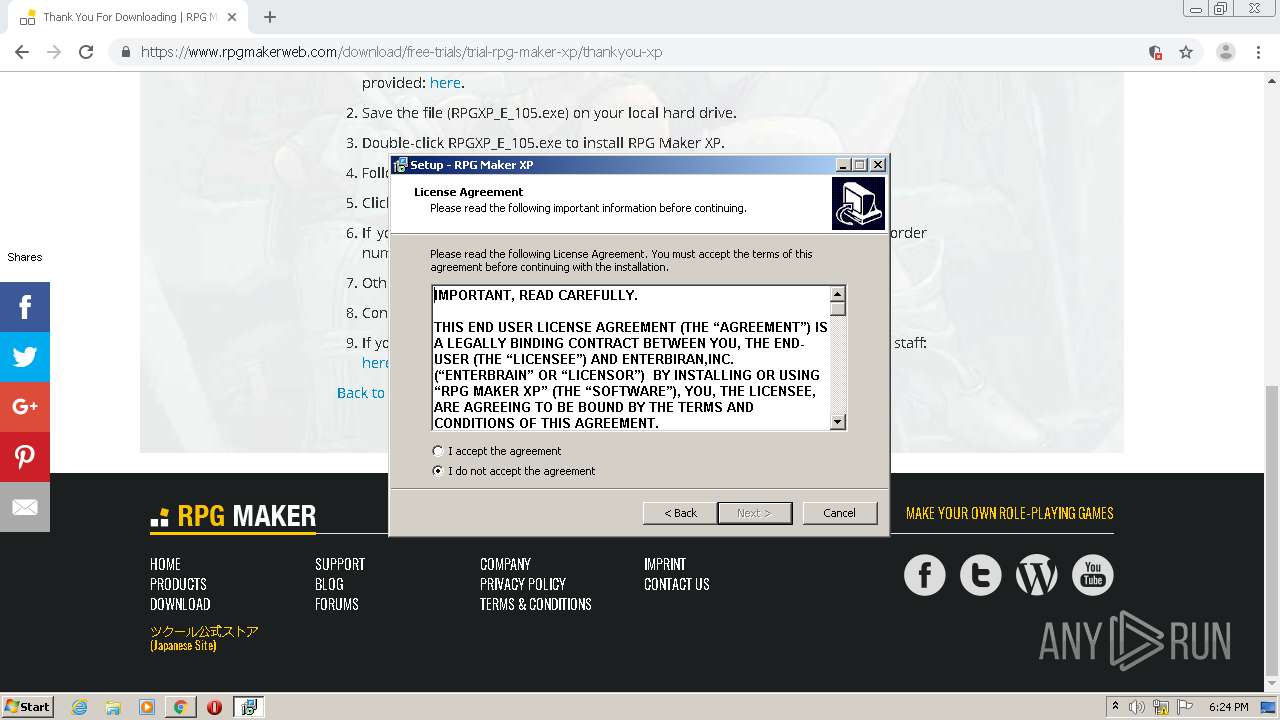Click the taskbar clock showing 6:24 PM
Screen dimensions: 1280x720
click(1229, 707)
